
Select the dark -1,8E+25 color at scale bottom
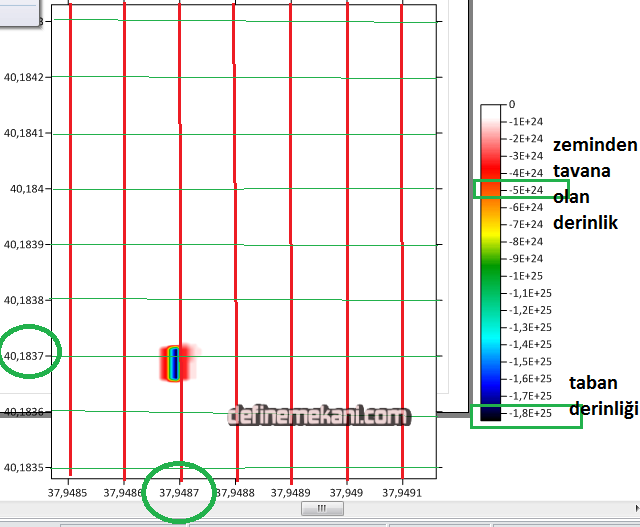pos(491,412)
